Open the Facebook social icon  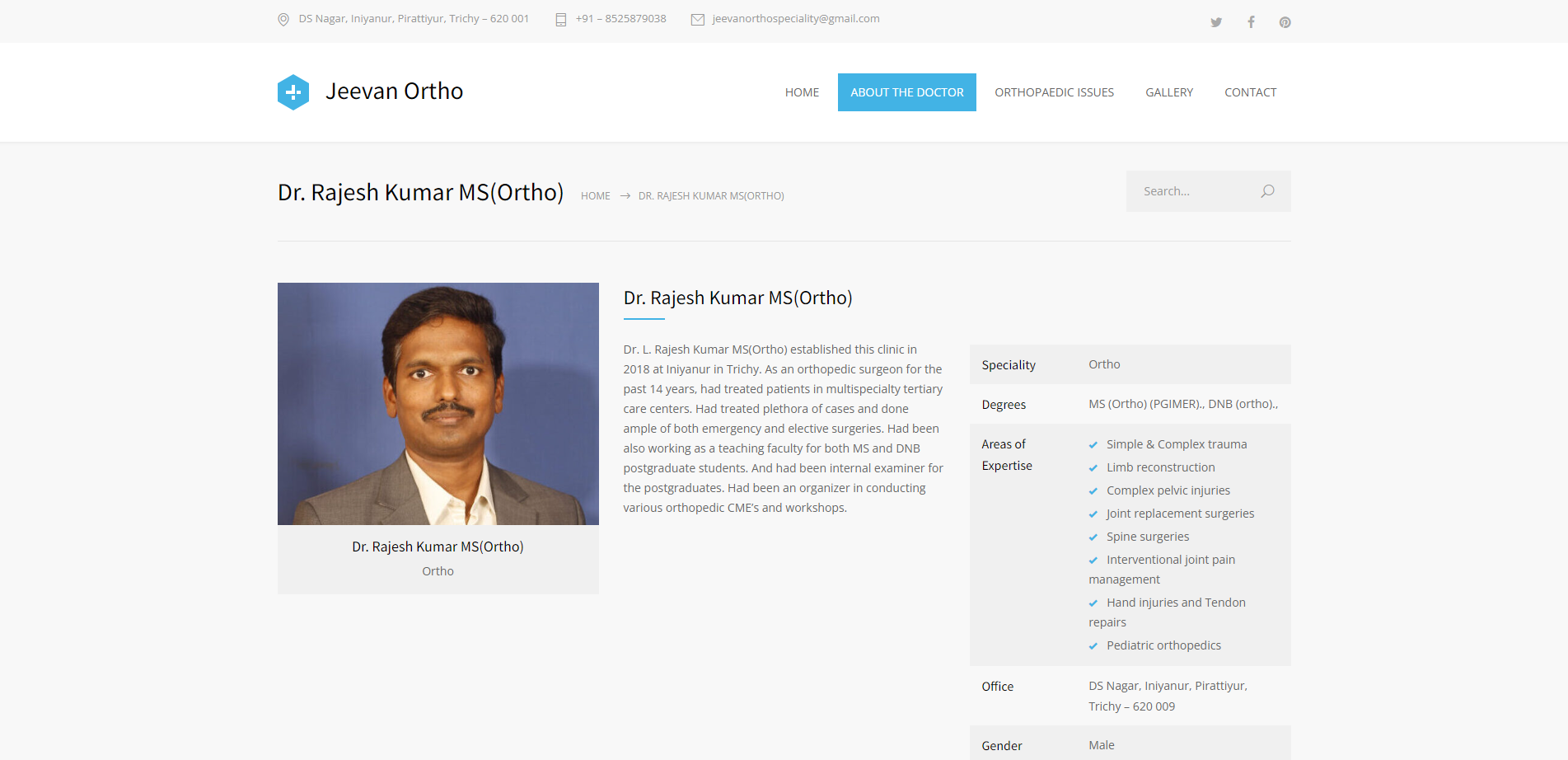click(1251, 22)
